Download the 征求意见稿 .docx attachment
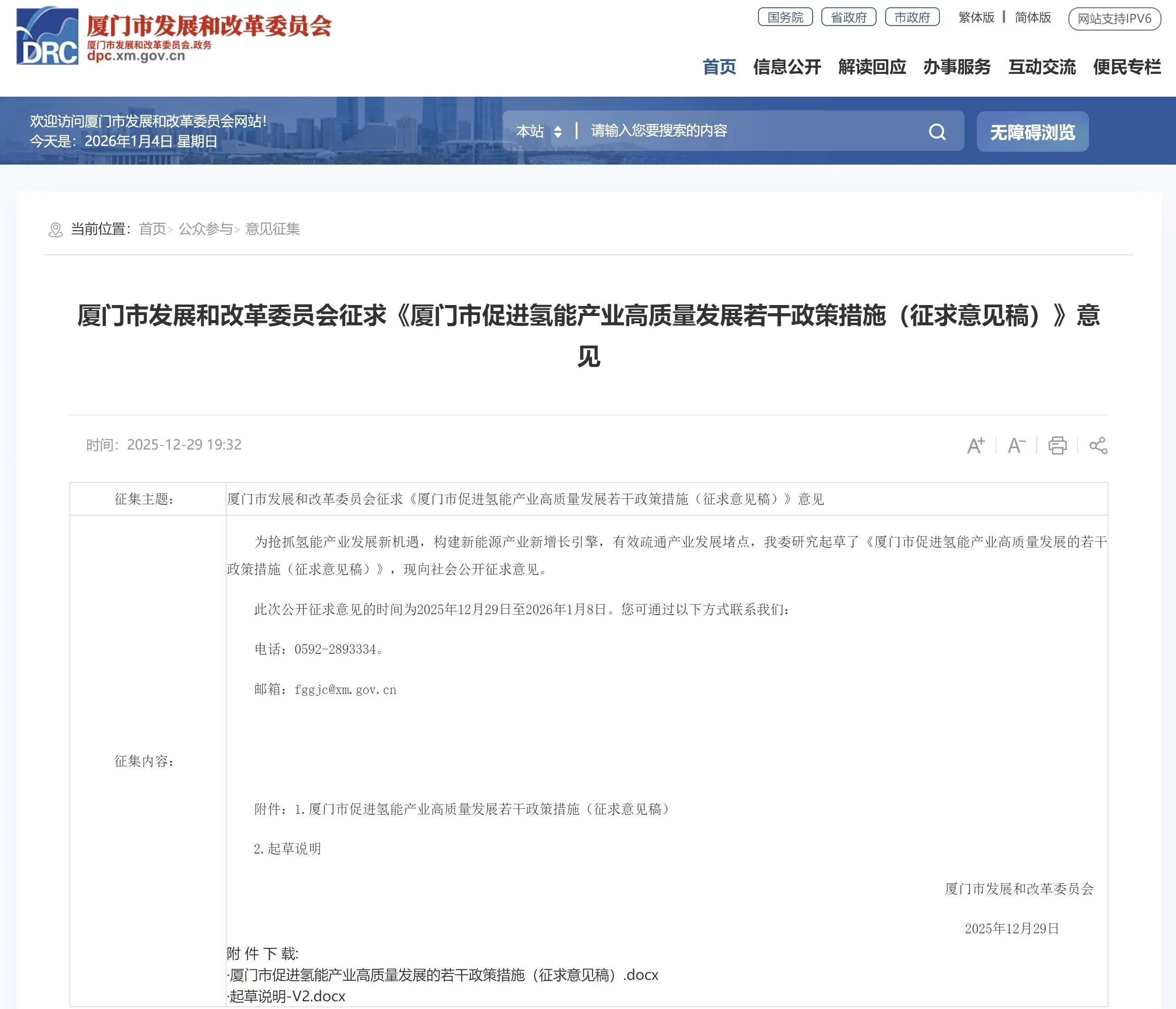The width and height of the screenshot is (1176, 1009). click(443, 974)
